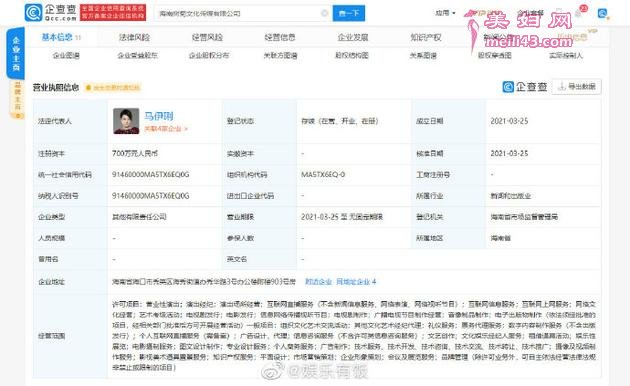Open the 关系图谱 link

(x=423, y=55)
